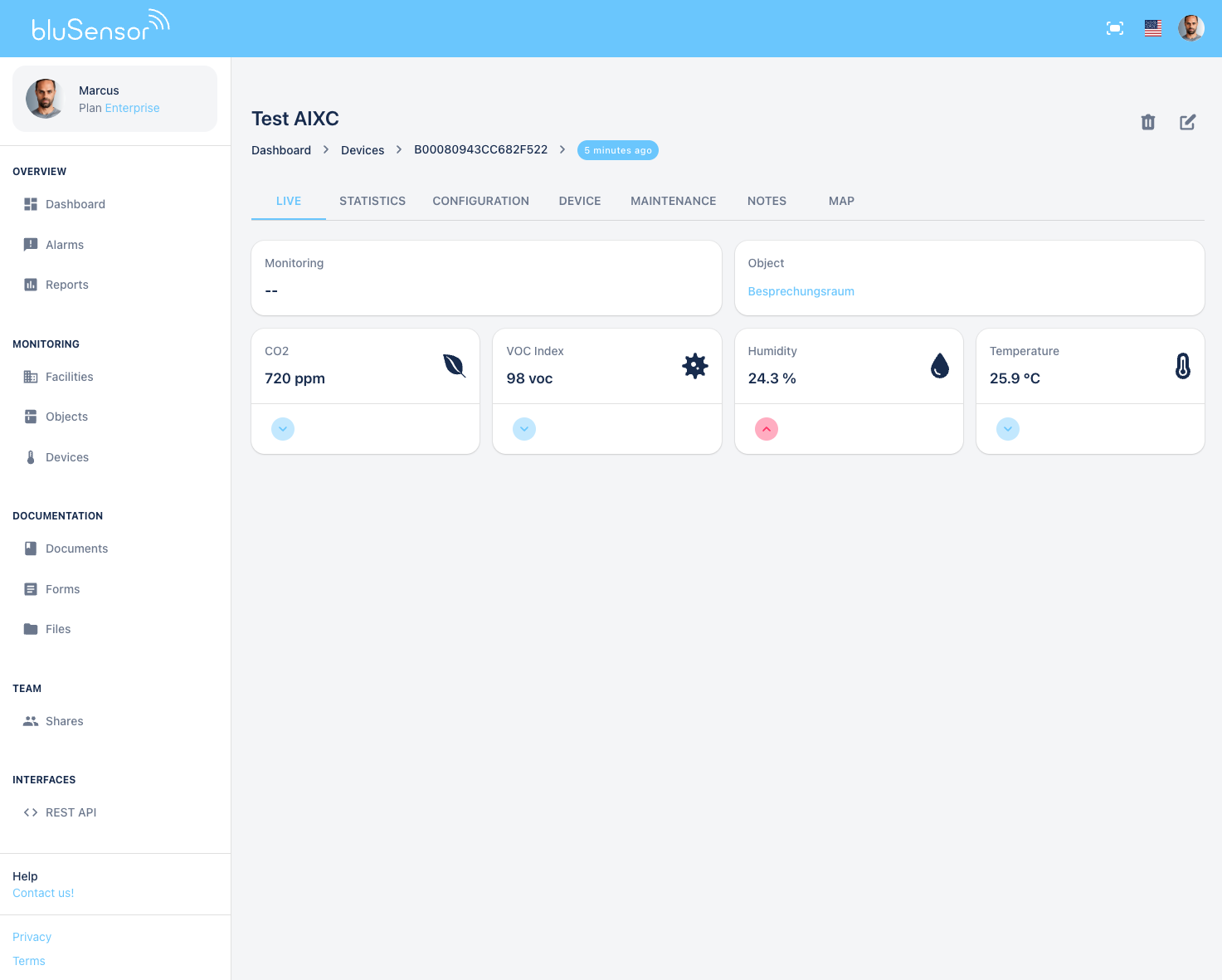
Task: Expand the VOC Index details chevron
Action: coord(523,429)
